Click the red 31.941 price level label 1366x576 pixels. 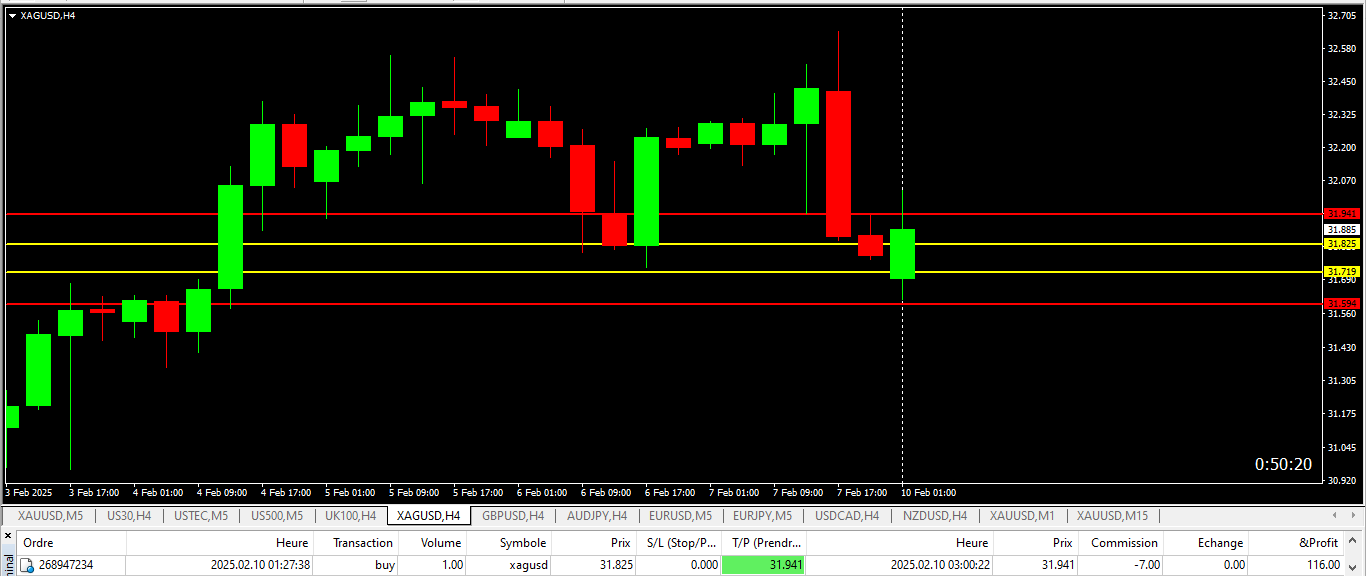[1341, 214]
